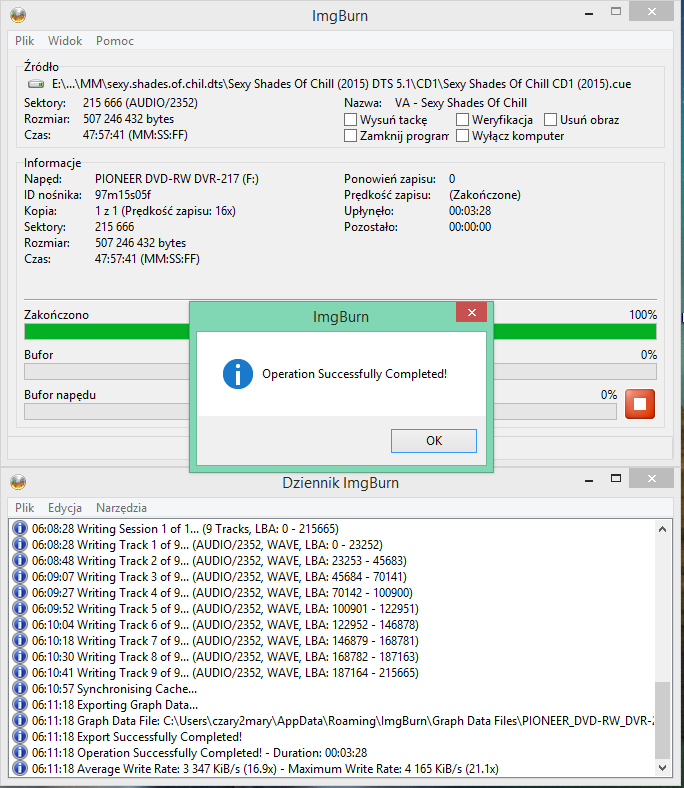Tick the Usuń obraz checkbox

(x=550, y=120)
